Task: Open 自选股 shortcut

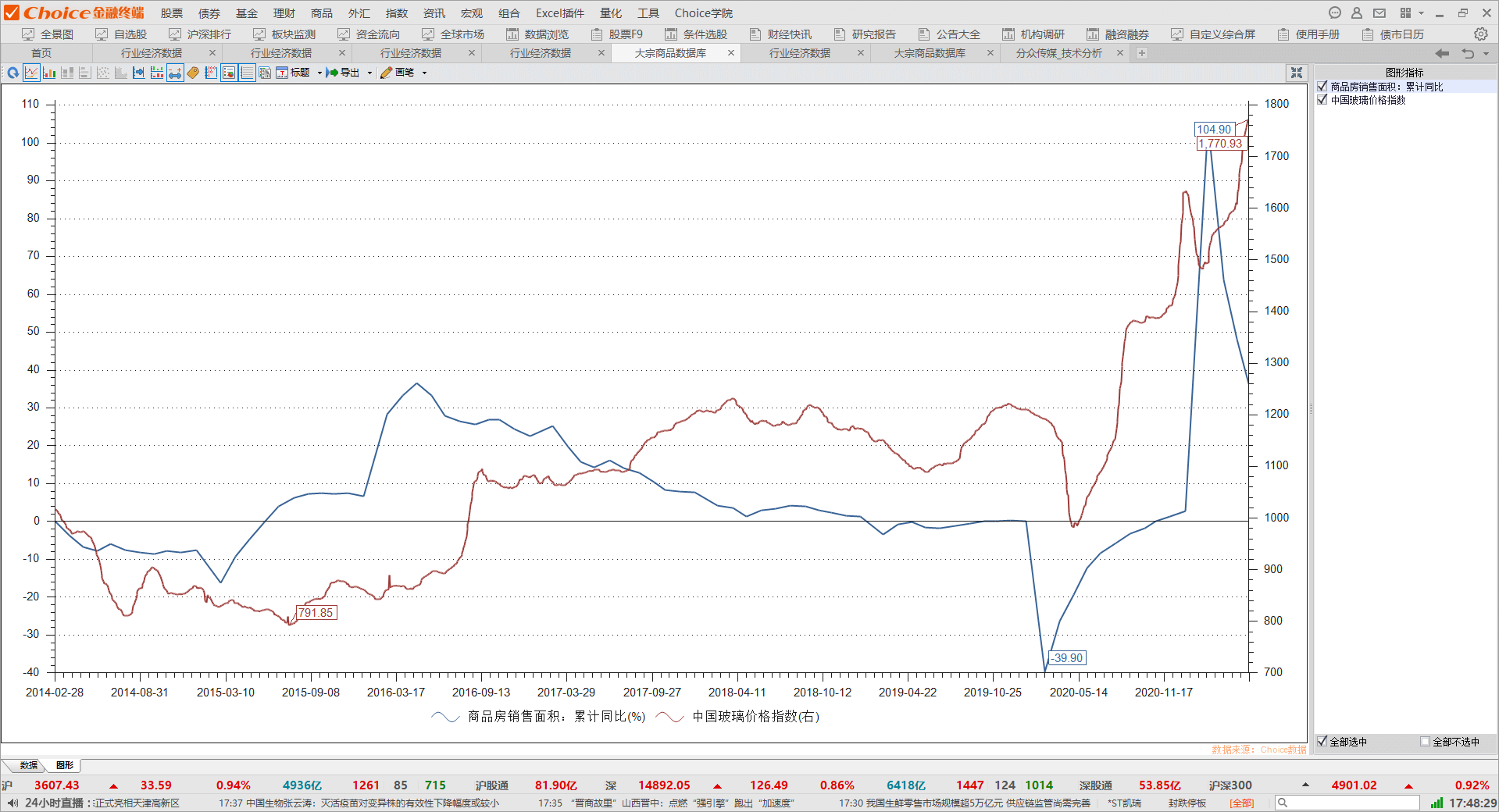Action: point(121,34)
